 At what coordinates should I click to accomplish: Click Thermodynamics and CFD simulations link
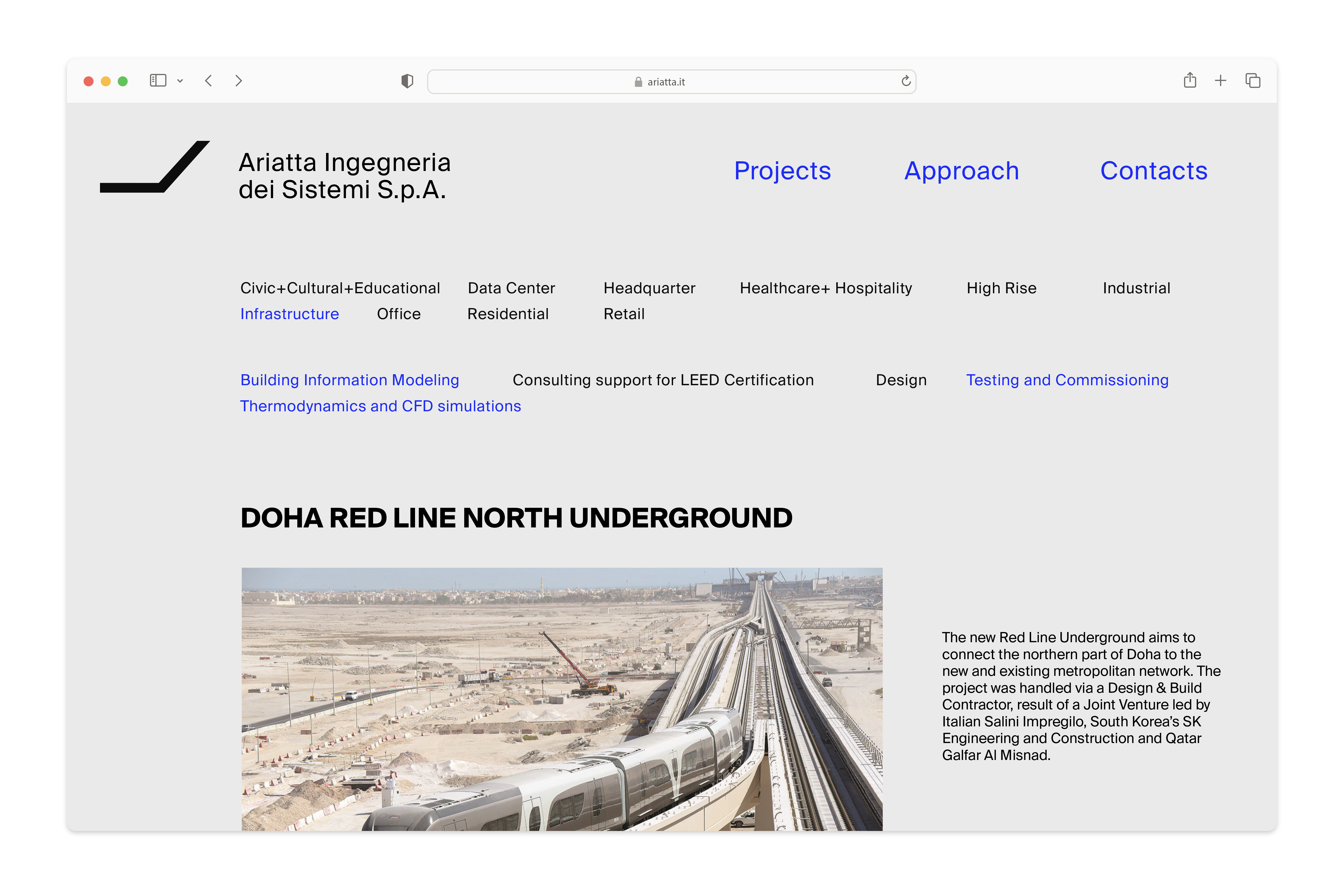[381, 406]
